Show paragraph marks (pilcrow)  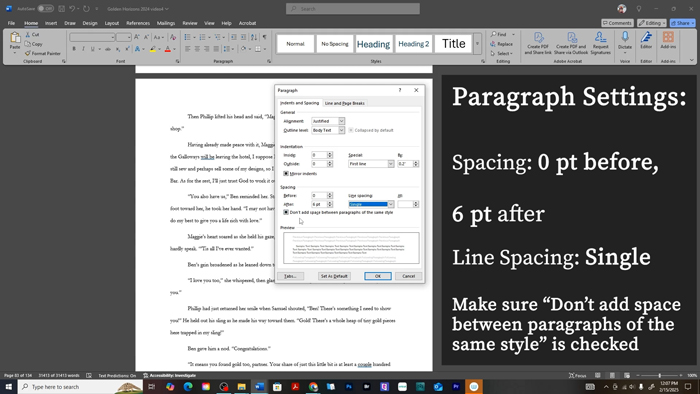tap(264, 37)
